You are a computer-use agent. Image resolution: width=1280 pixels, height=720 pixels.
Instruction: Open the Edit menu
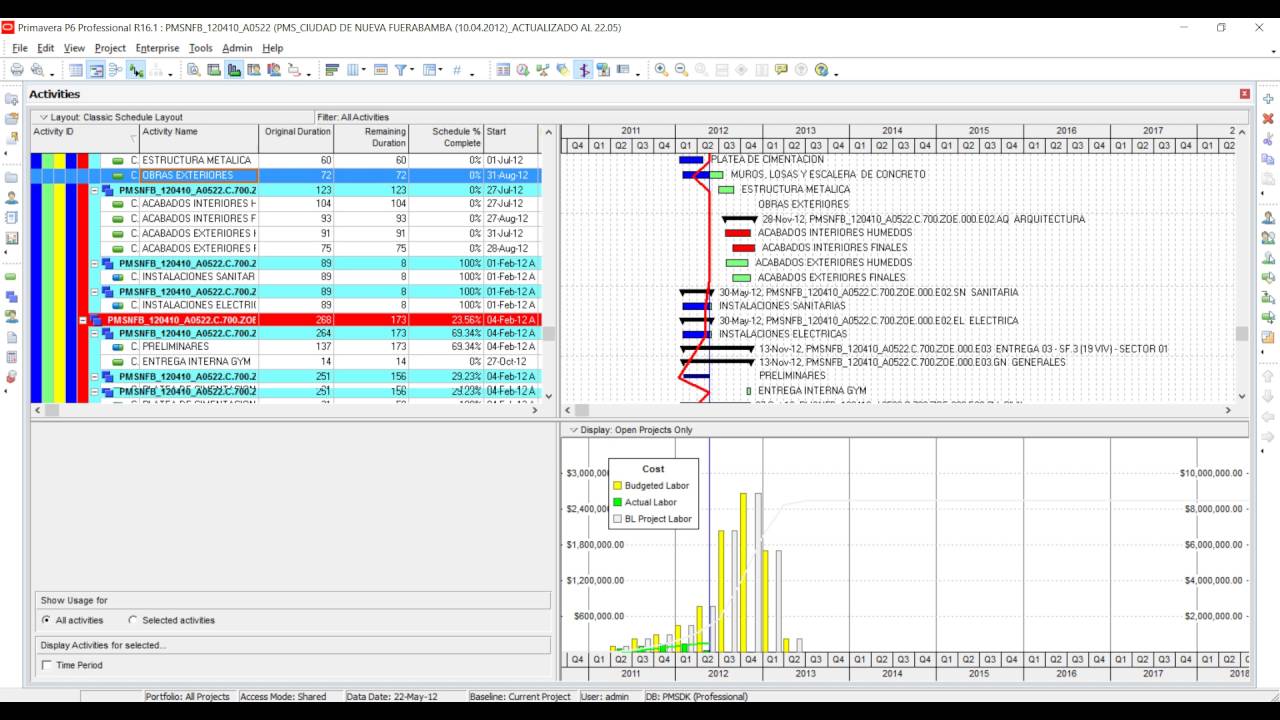[x=46, y=48]
